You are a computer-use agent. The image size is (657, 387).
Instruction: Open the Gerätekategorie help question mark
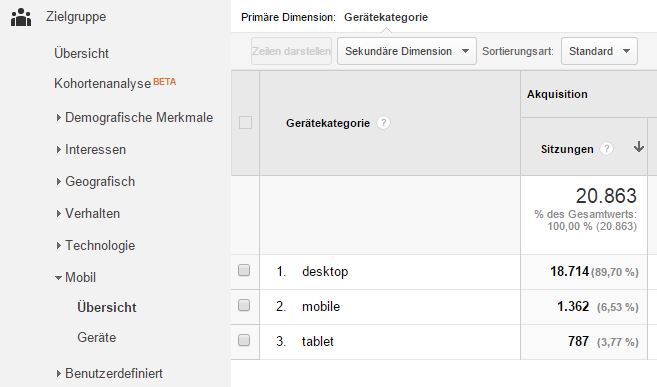click(383, 123)
